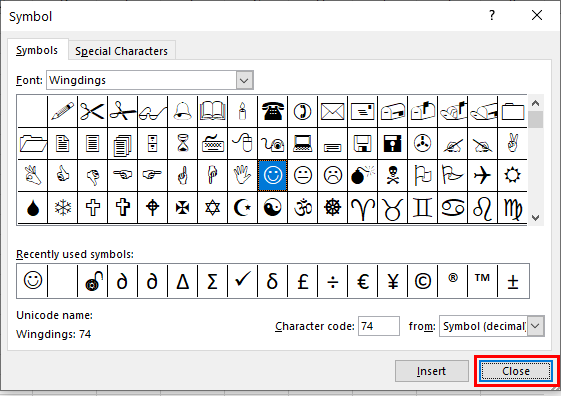Pick the snowflake symbol

62,207
